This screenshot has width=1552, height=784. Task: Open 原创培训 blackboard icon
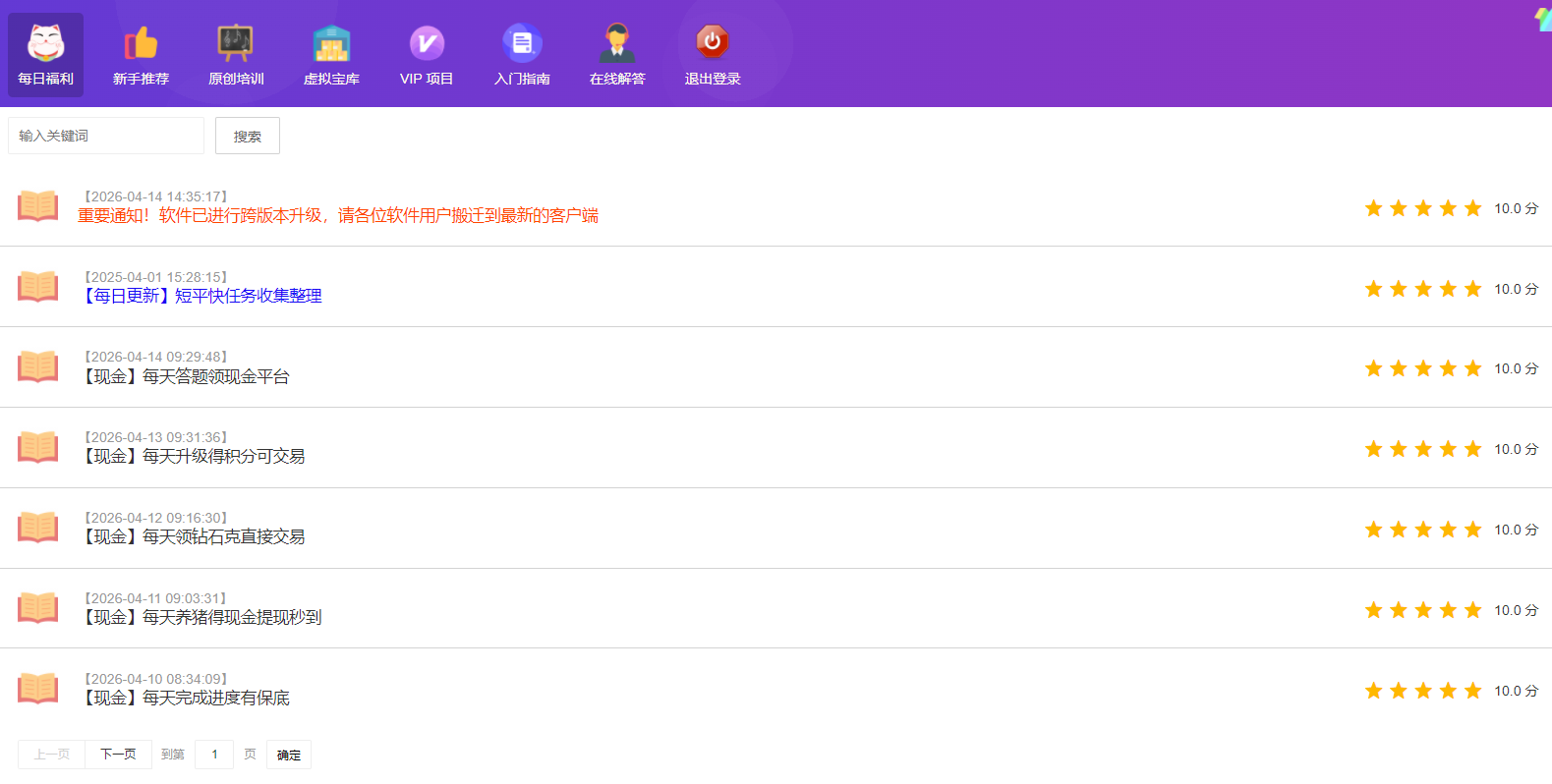point(236,44)
